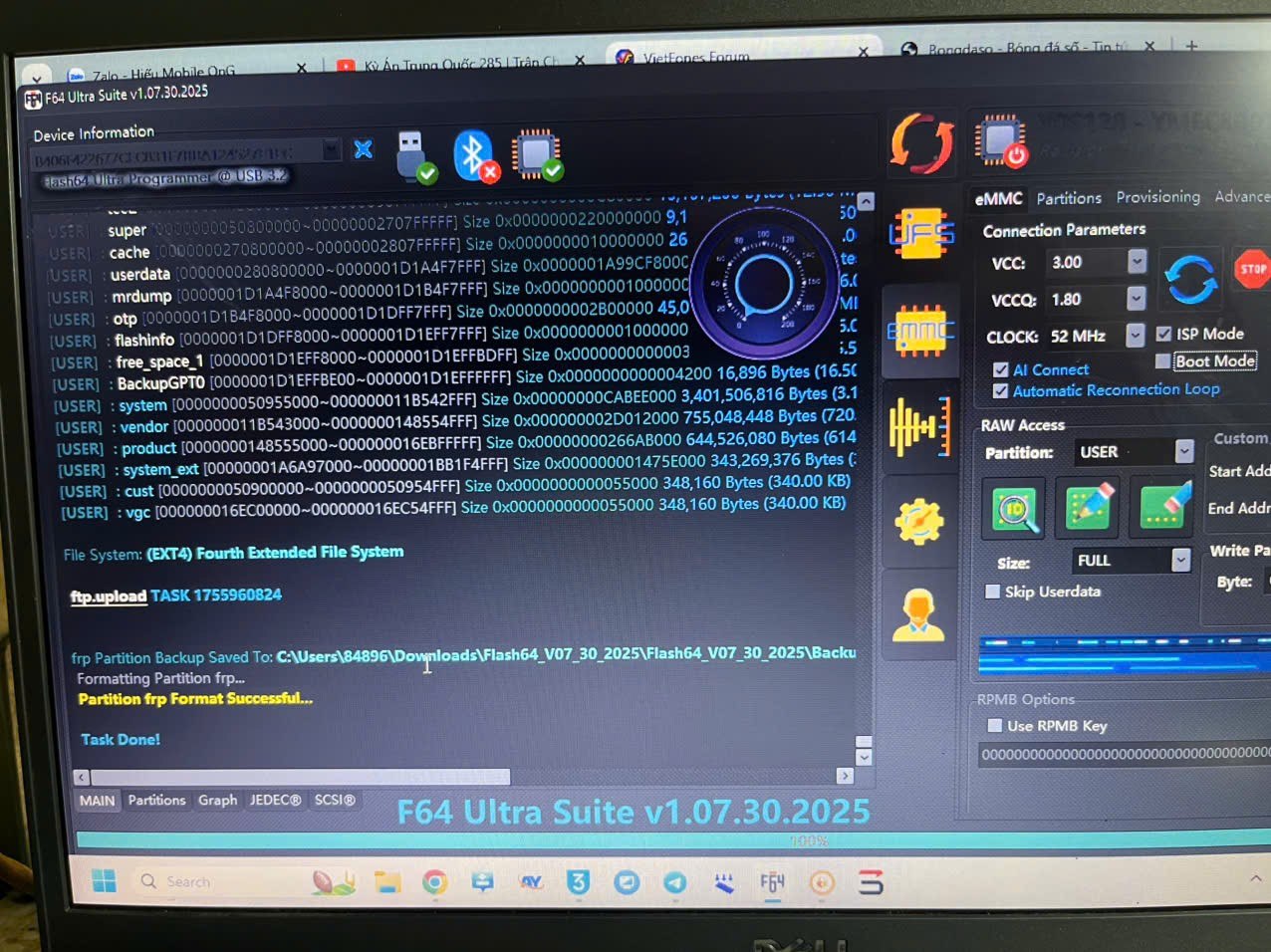Image resolution: width=1271 pixels, height=952 pixels.
Task: Switch to the Advanced tab
Action: click(x=1241, y=196)
